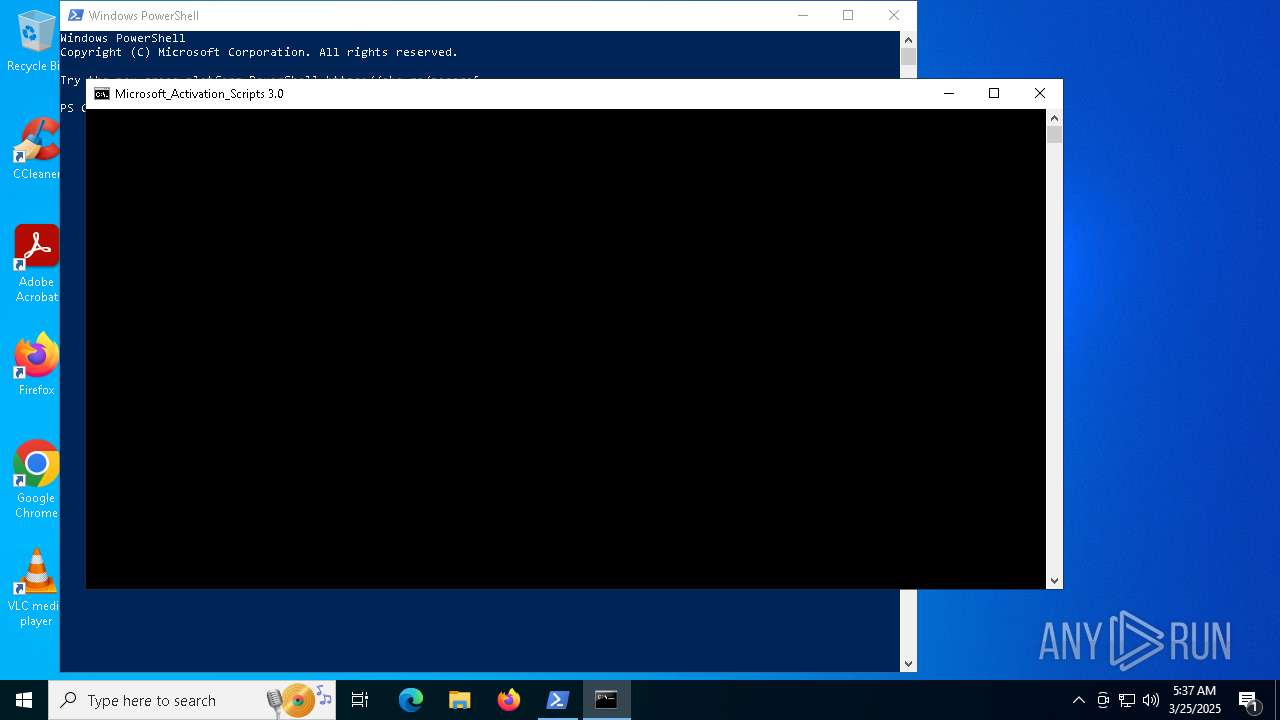Close the Windows PowerShell window
Viewport: 1280px width, 720px height.
pos(894,15)
